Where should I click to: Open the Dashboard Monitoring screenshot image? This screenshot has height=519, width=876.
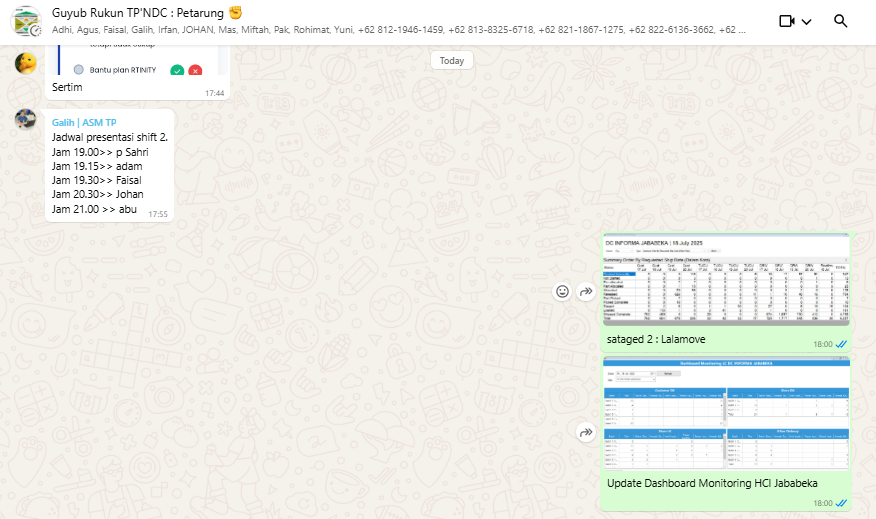point(726,413)
